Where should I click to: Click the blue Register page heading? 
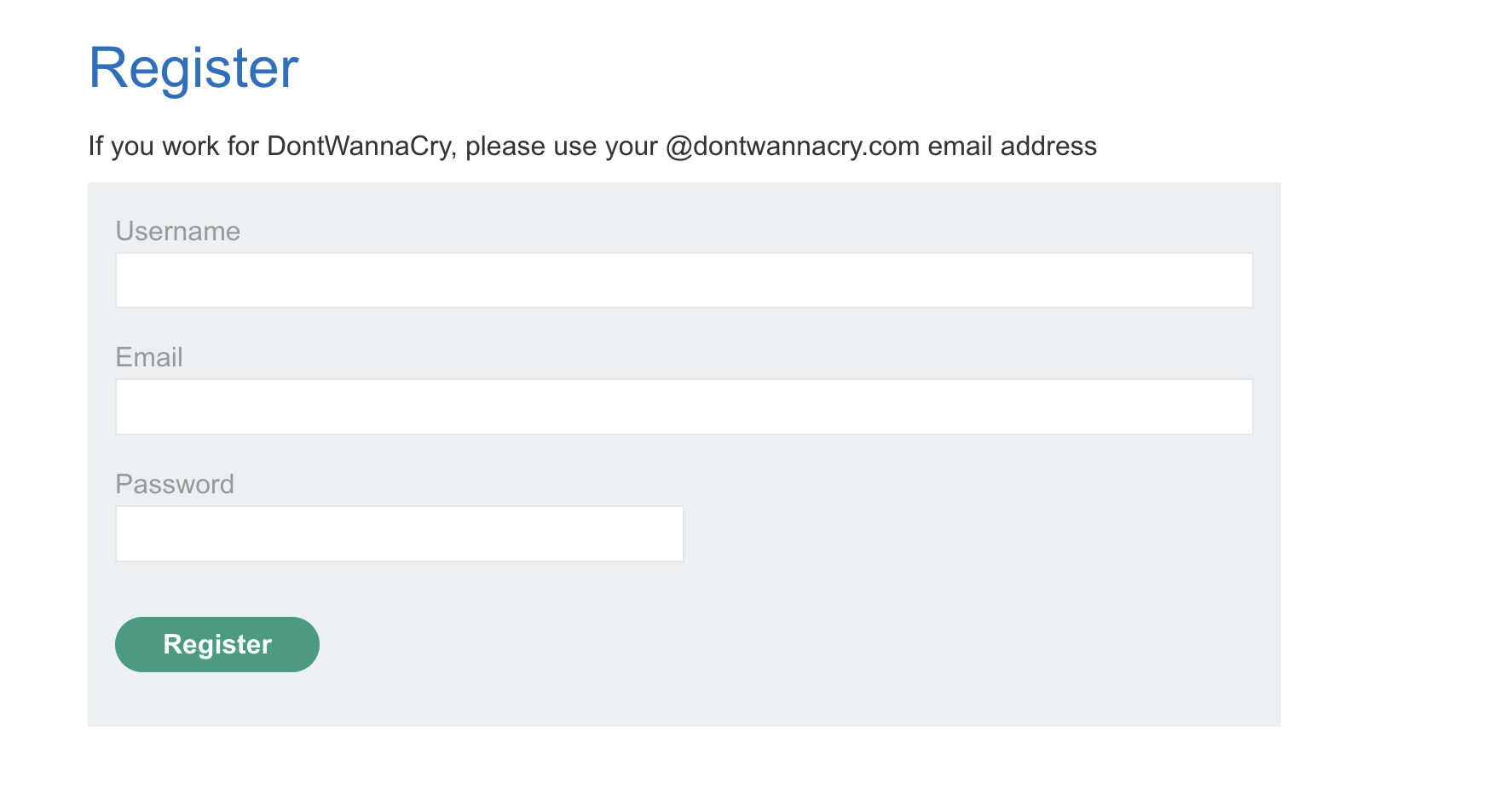193,68
